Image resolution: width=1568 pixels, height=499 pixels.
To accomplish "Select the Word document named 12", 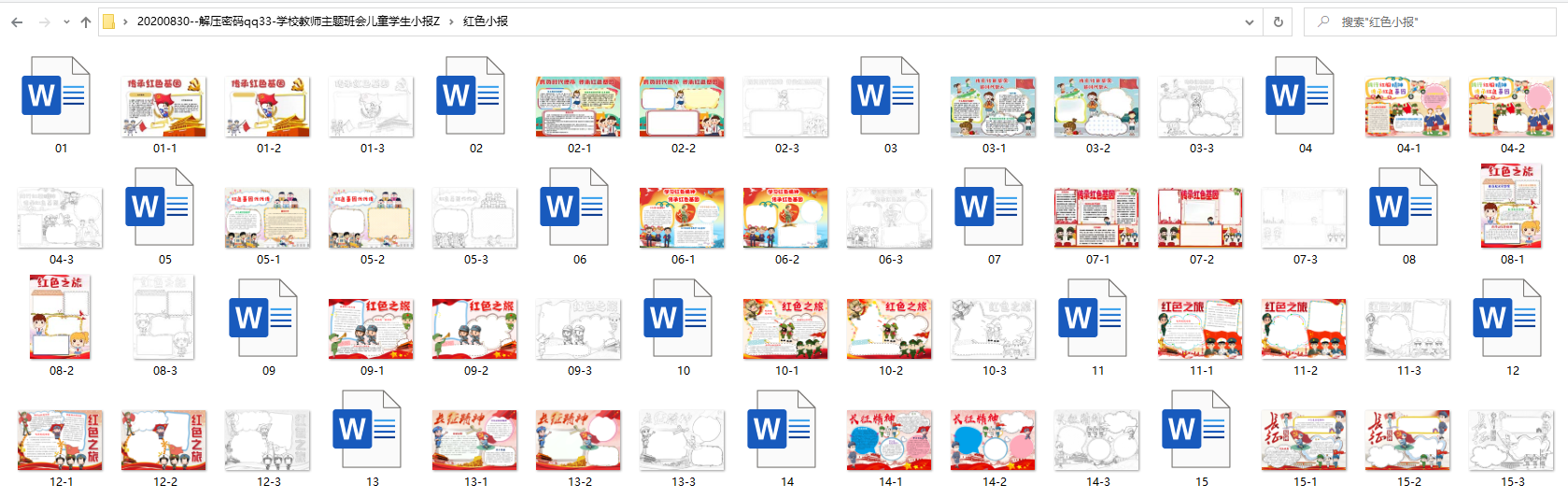I will tap(1512, 327).
